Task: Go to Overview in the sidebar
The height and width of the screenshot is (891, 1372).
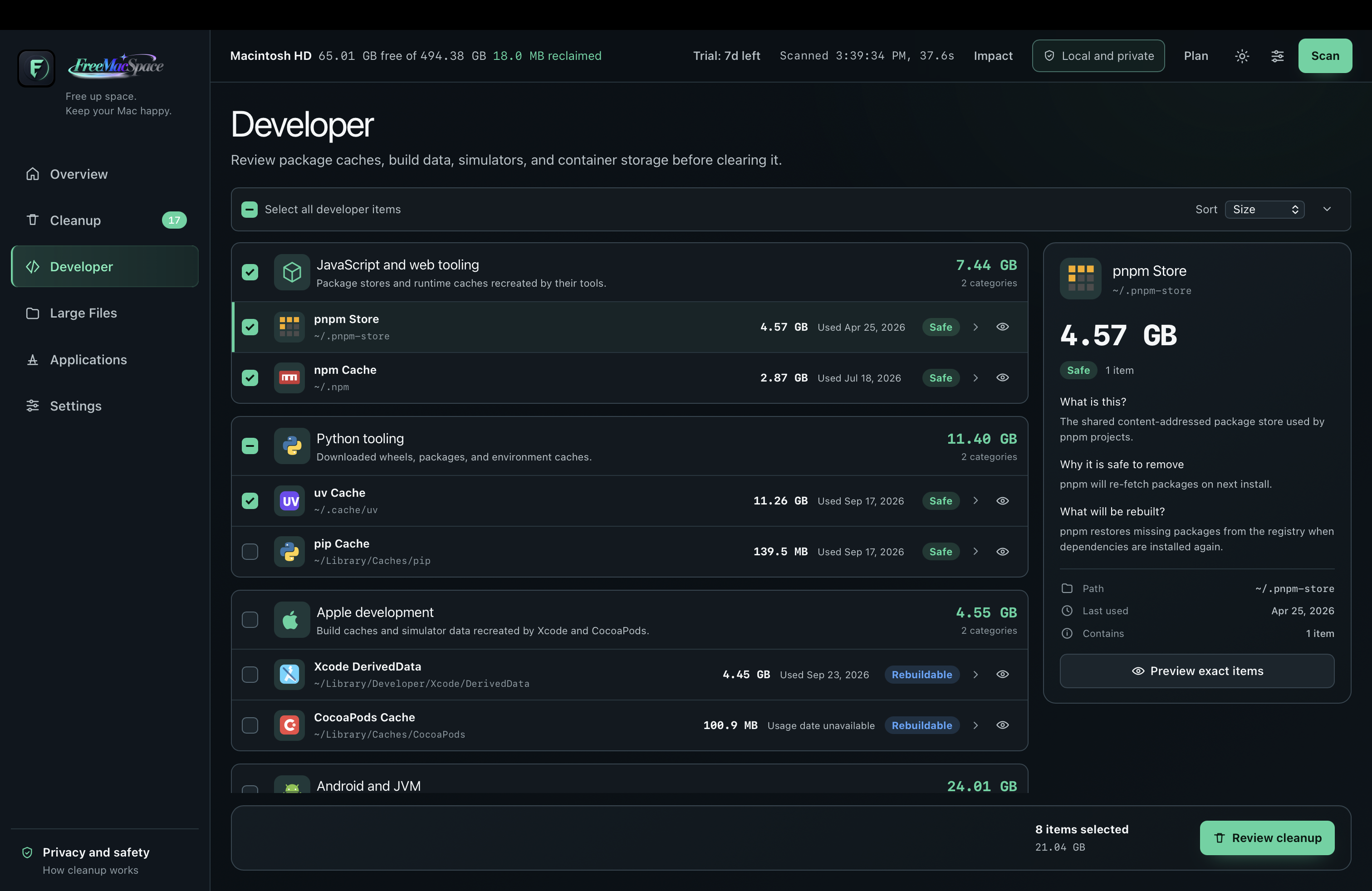Action: 105,174
